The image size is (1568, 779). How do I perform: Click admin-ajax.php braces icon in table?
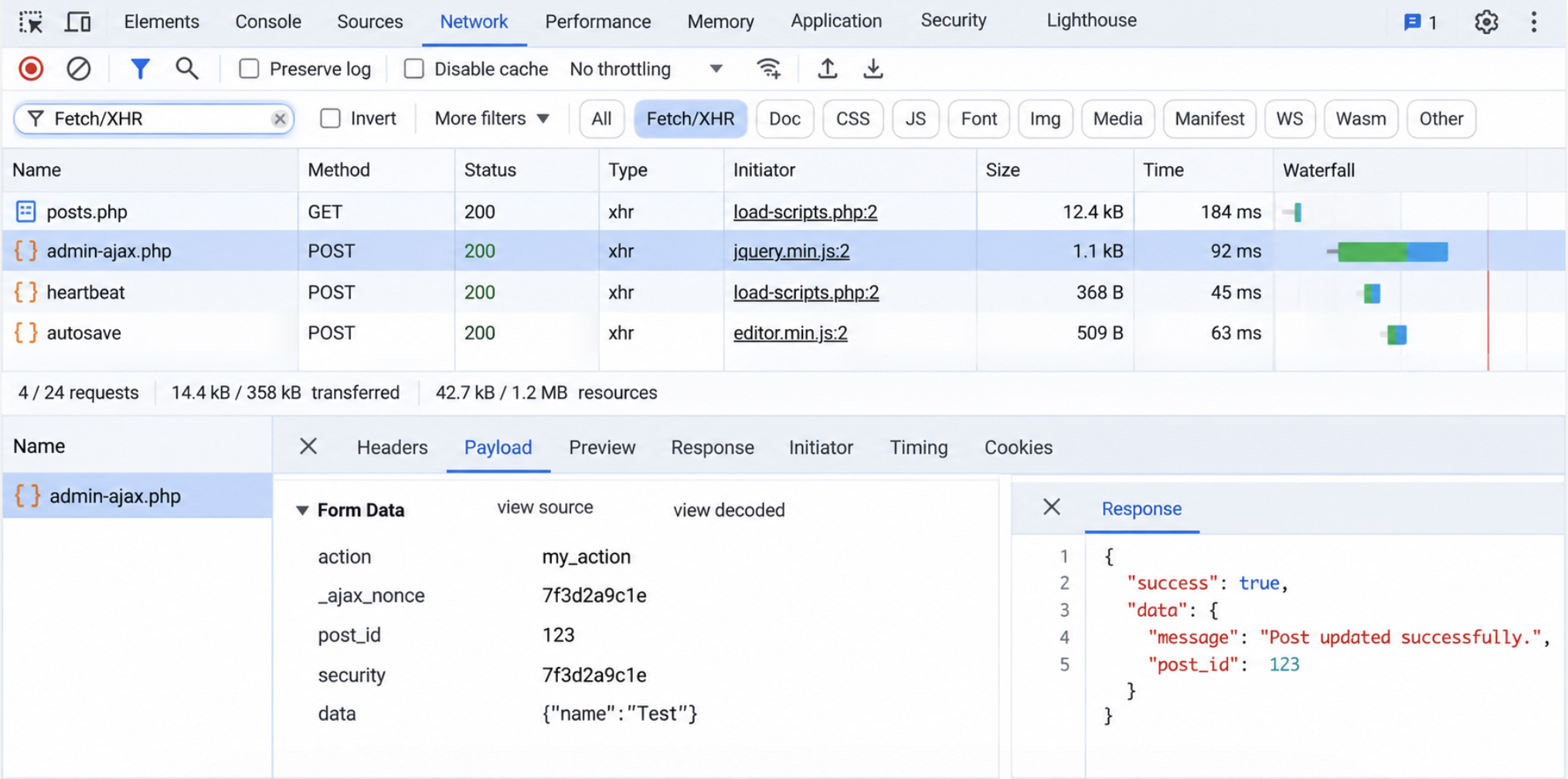[x=26, y=251]
